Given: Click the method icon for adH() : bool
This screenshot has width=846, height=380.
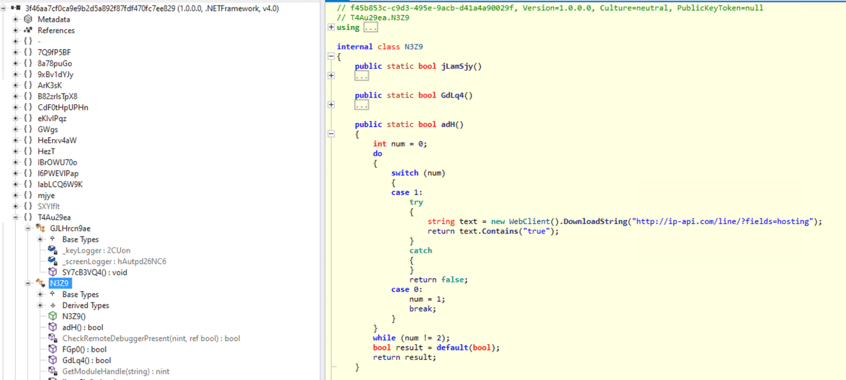Looking at the screenshot, I should click(52, 328).
